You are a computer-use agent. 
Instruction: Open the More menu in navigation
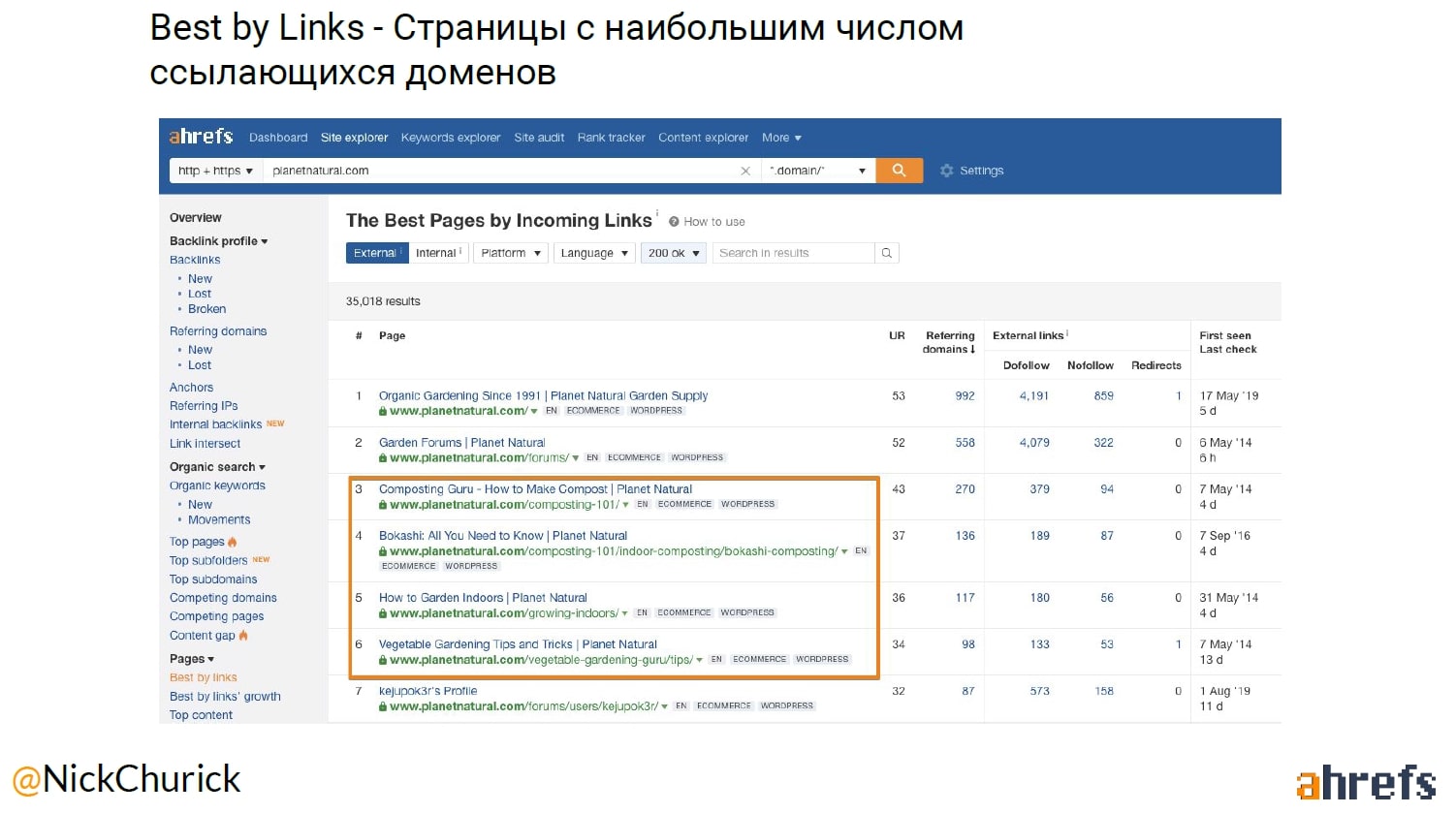tap(780, 138)
